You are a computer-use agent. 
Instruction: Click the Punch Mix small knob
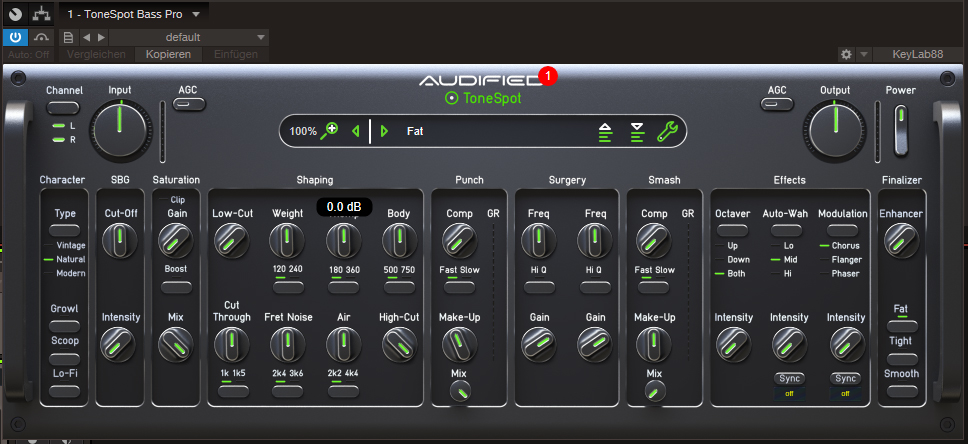click(x=460, y=391)
